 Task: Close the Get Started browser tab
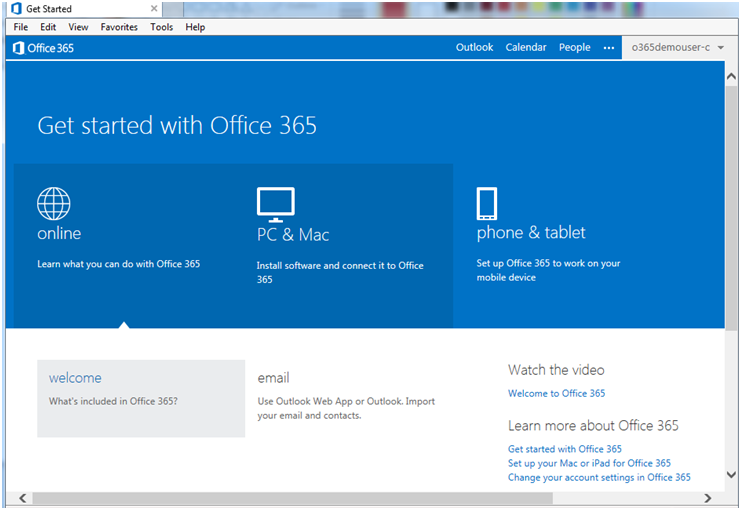point(153,9)
